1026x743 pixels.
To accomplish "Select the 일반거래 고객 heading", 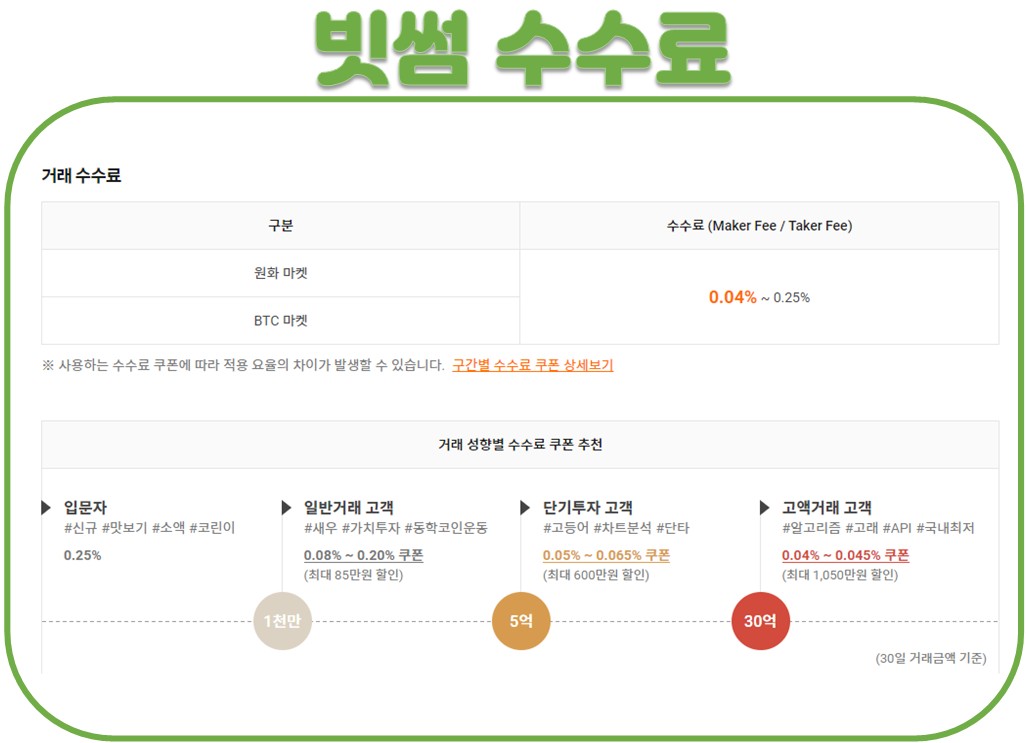I will coord(349,508).
